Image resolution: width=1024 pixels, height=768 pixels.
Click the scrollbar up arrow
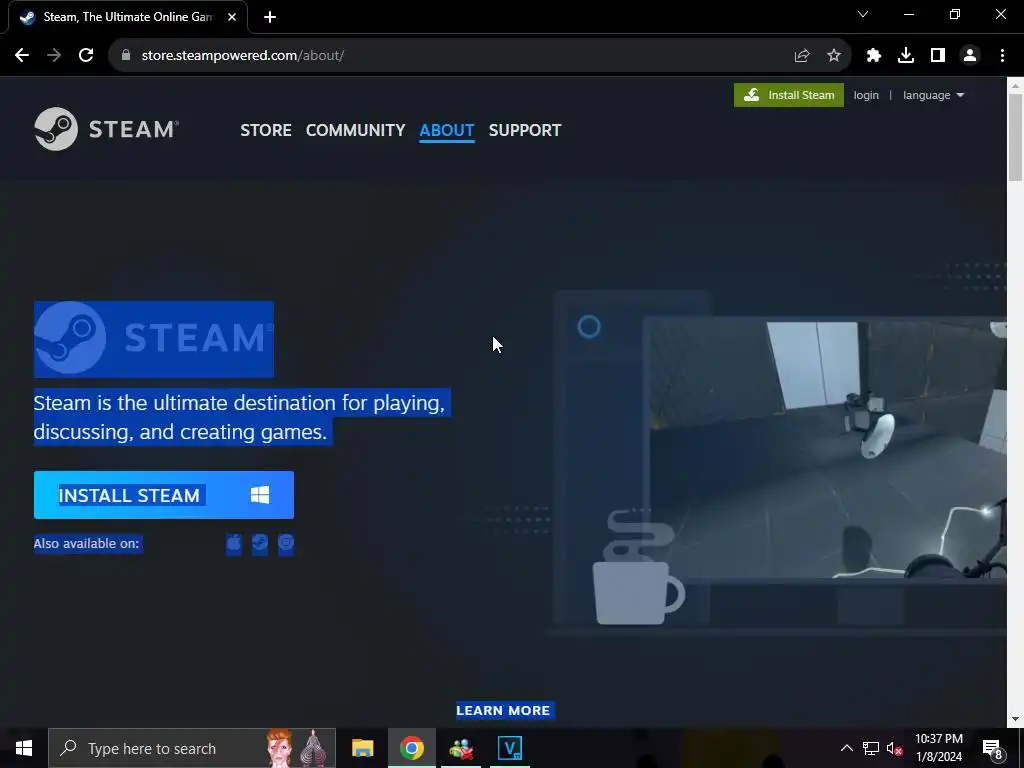click(1016, 85)
